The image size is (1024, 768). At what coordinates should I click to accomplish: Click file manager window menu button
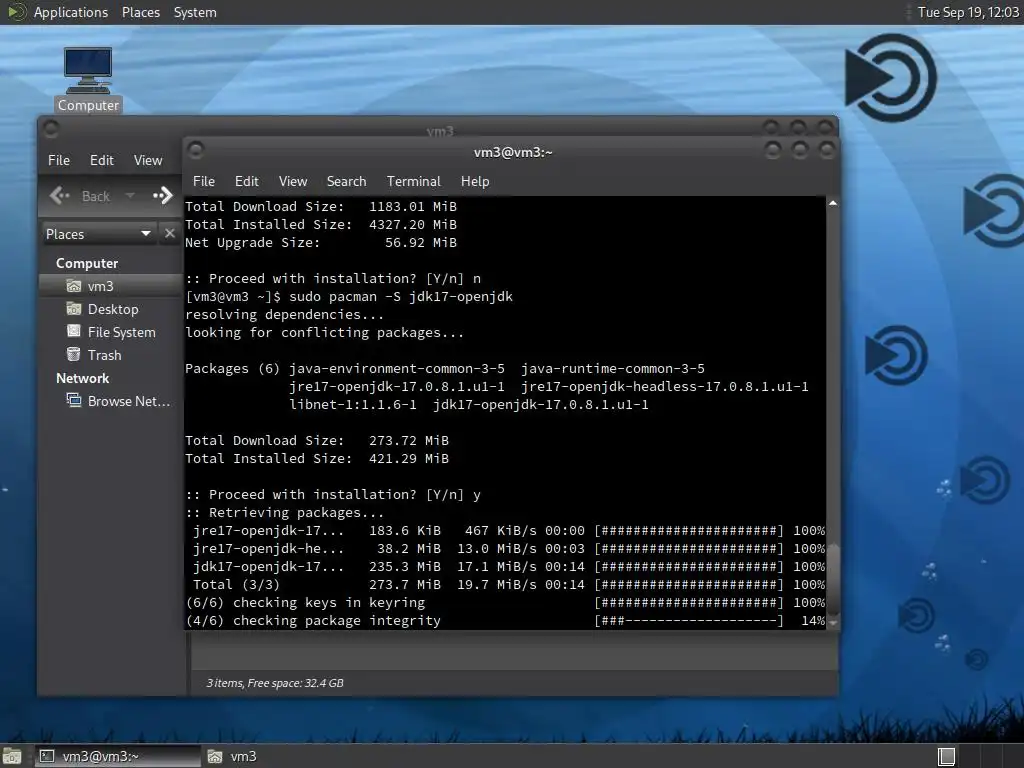51,129
